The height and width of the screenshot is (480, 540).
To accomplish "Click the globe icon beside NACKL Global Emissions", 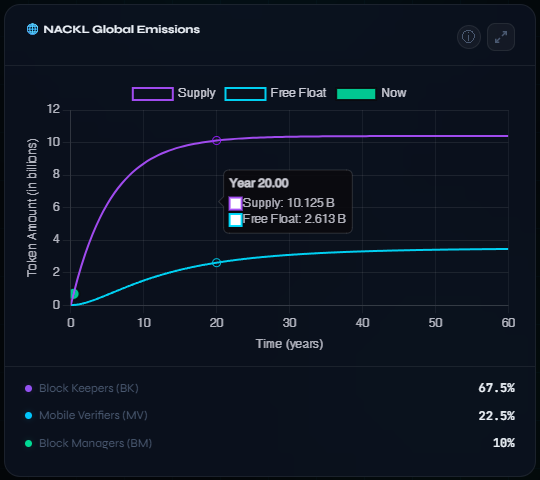I will coord(32,29).
